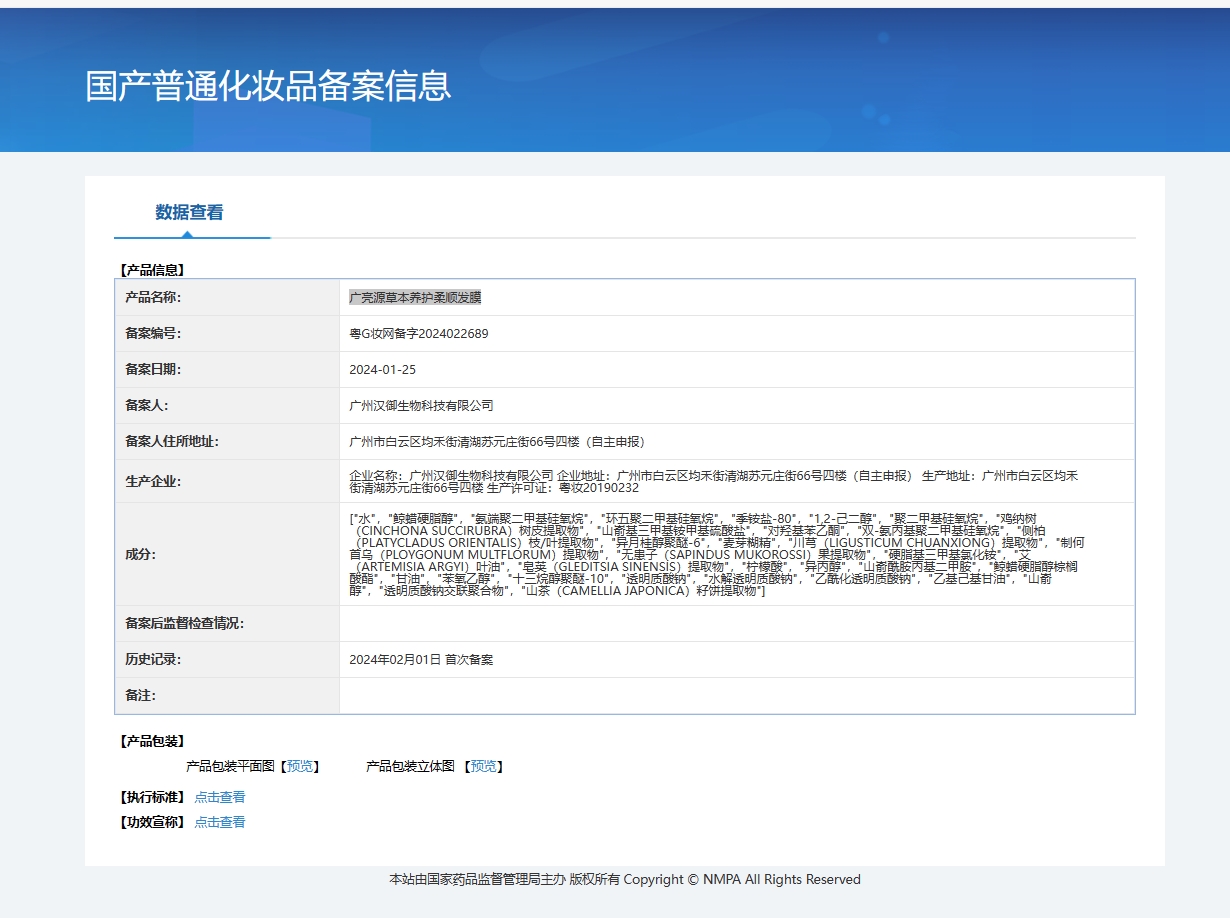Image resolution: width=1230 pixels, height=918 pixels.
Task: Click the NMPA copyright footer text
Action: (624, 880)
